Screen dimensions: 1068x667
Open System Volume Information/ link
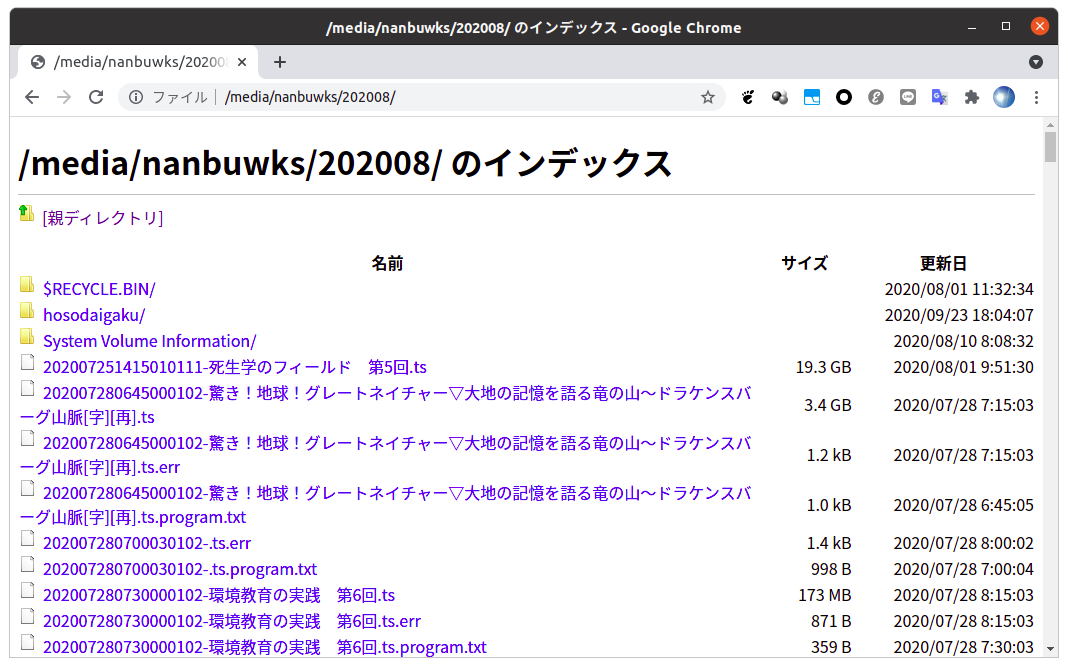150,341
